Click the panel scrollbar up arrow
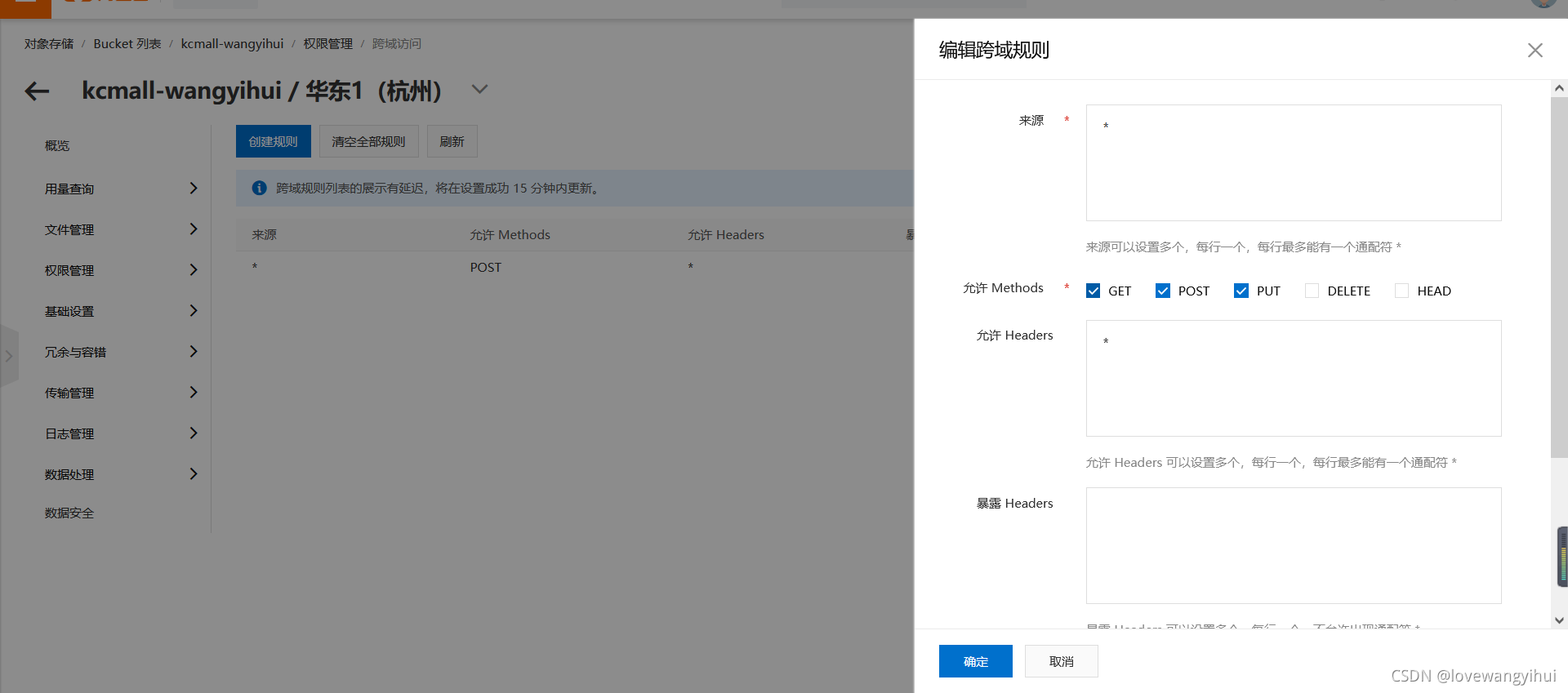This screenshot has height=693, width=1568. click(1559, 88)
